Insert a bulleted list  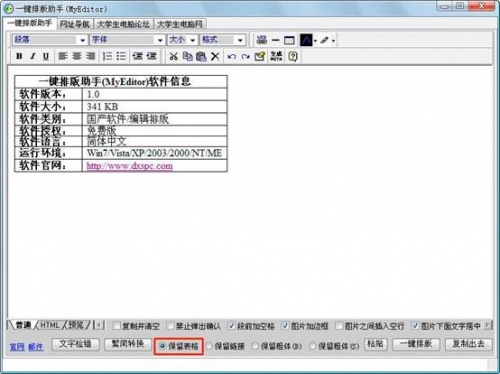coord(121,56)
